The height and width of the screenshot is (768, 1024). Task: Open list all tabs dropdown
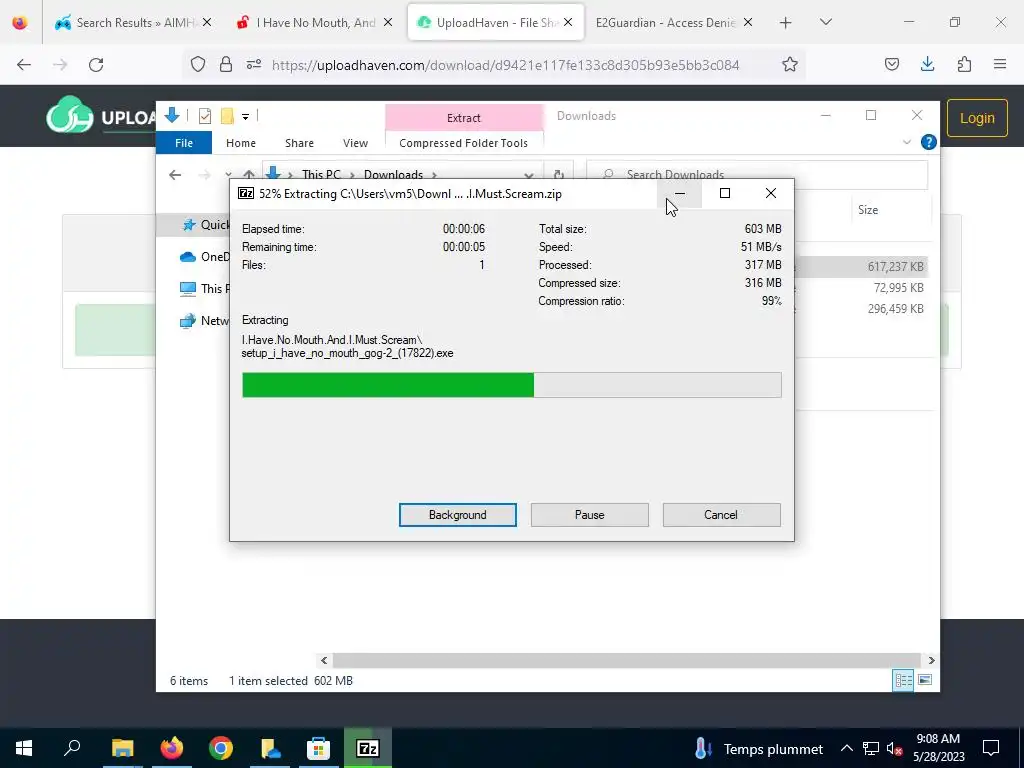pyautogui.click(x=825, y=22)
